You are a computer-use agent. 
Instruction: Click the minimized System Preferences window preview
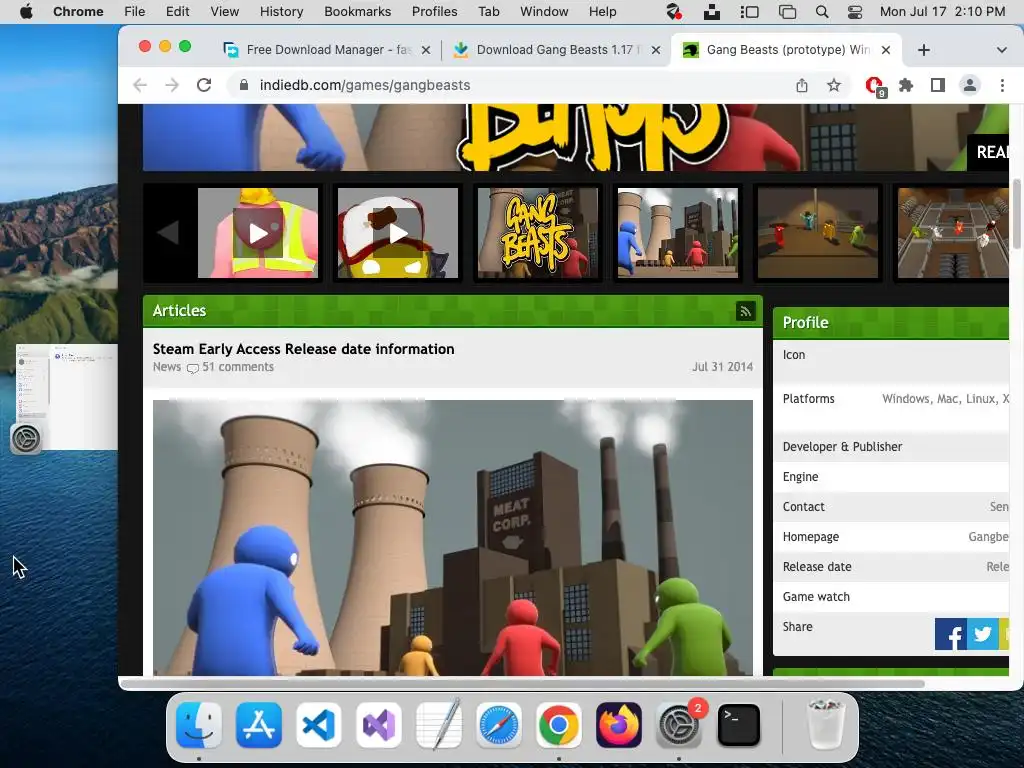click(65, 397)
